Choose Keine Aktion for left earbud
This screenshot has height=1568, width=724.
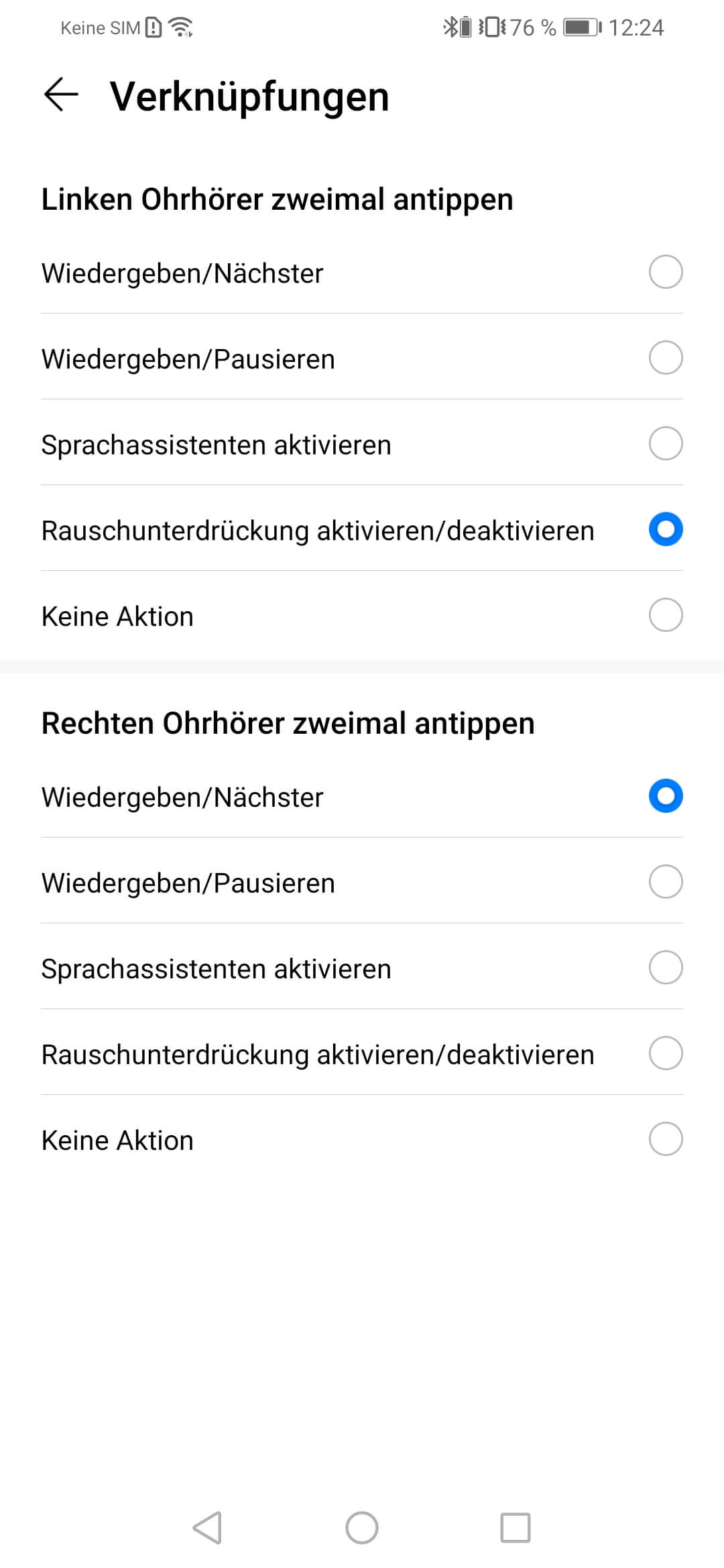tap(665, 615)
